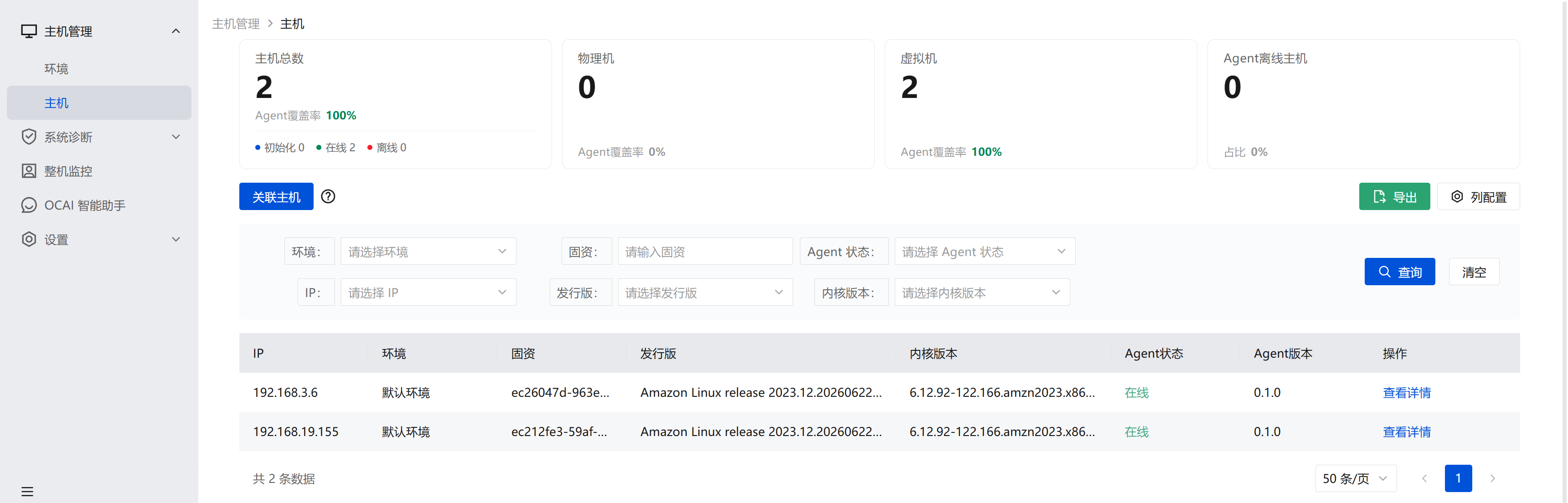This screenshot has height=503, width=1568.
Task: Open the 整机监控 menu item
Action: [x=98, y=171]
